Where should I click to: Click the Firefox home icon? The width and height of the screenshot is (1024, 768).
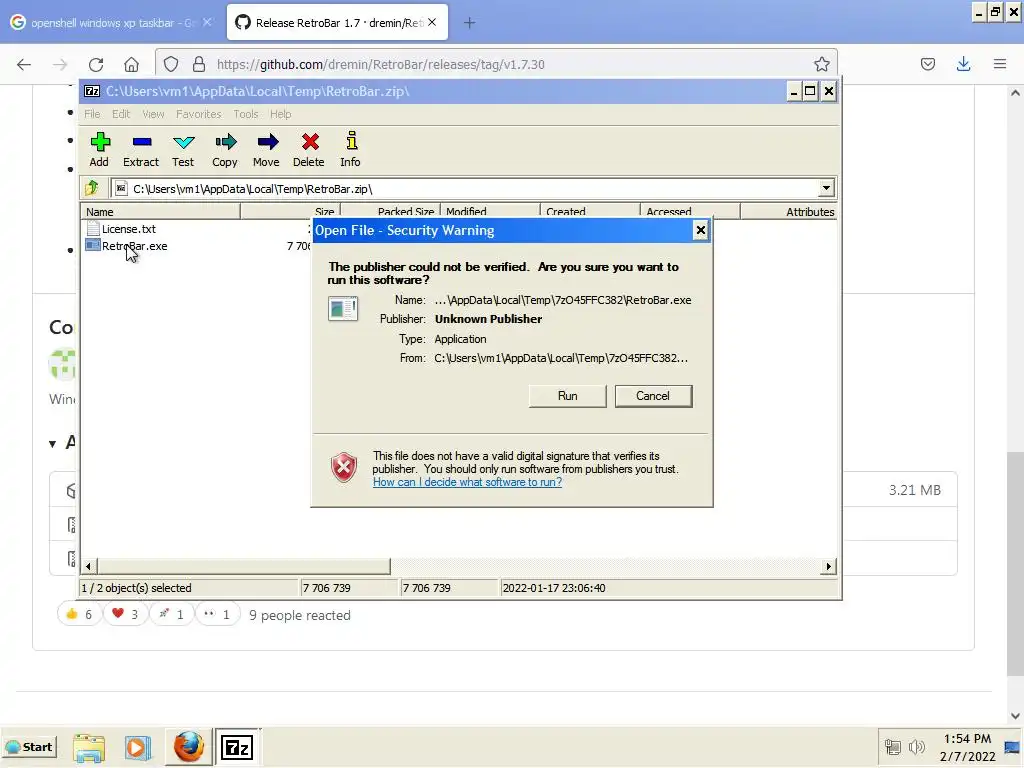tap(131, 64)
